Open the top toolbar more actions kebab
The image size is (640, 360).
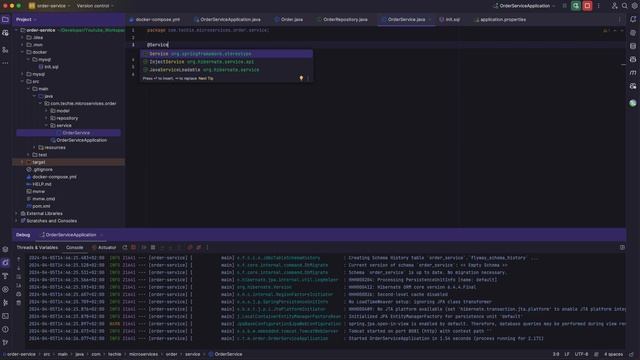(598, 6)
